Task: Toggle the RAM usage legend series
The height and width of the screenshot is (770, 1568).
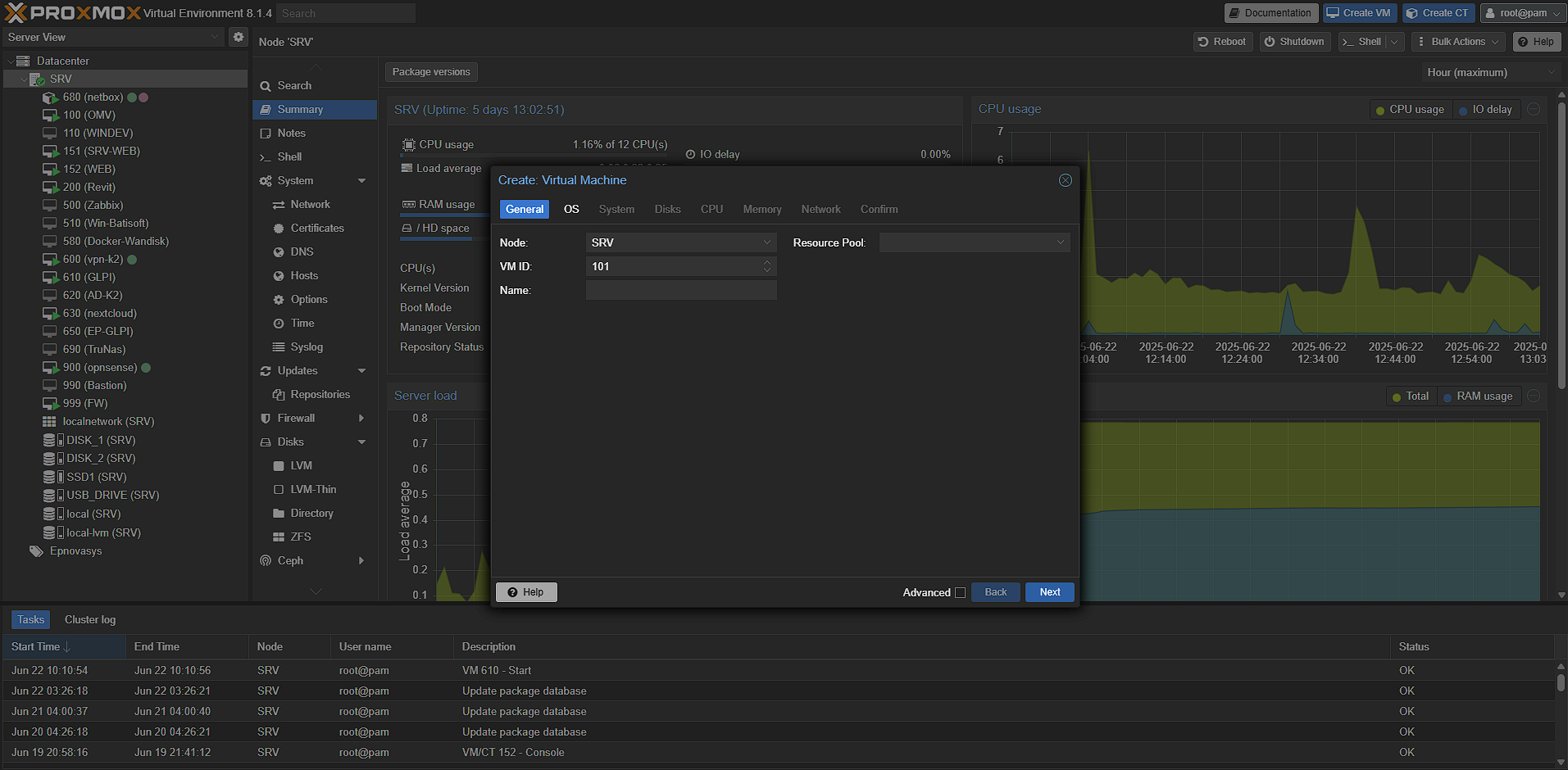Action: 1478,396
